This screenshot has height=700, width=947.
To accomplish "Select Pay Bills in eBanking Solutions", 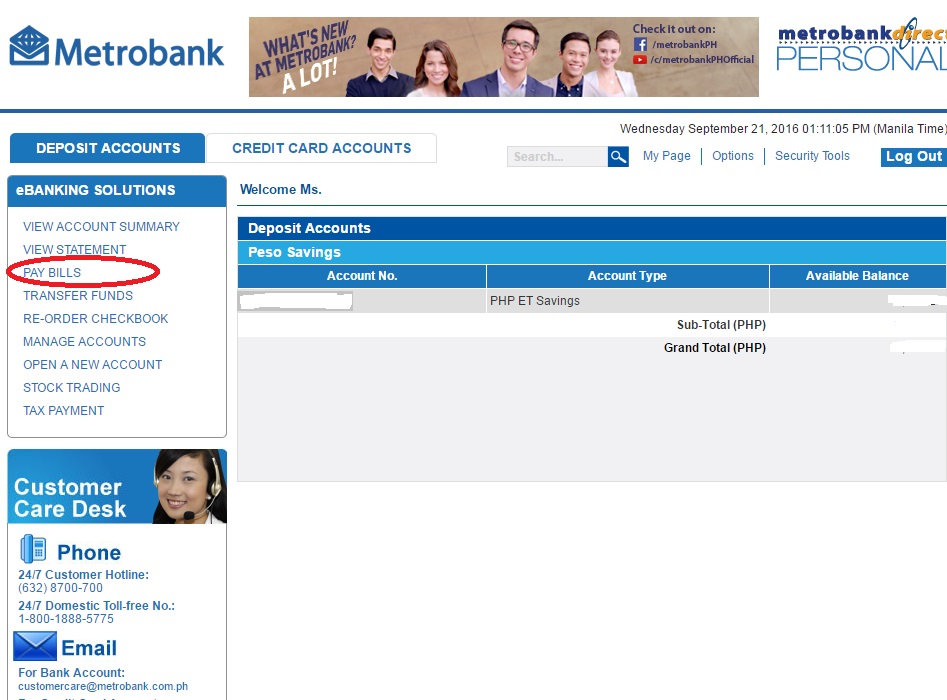I will (x=52, y=272).
